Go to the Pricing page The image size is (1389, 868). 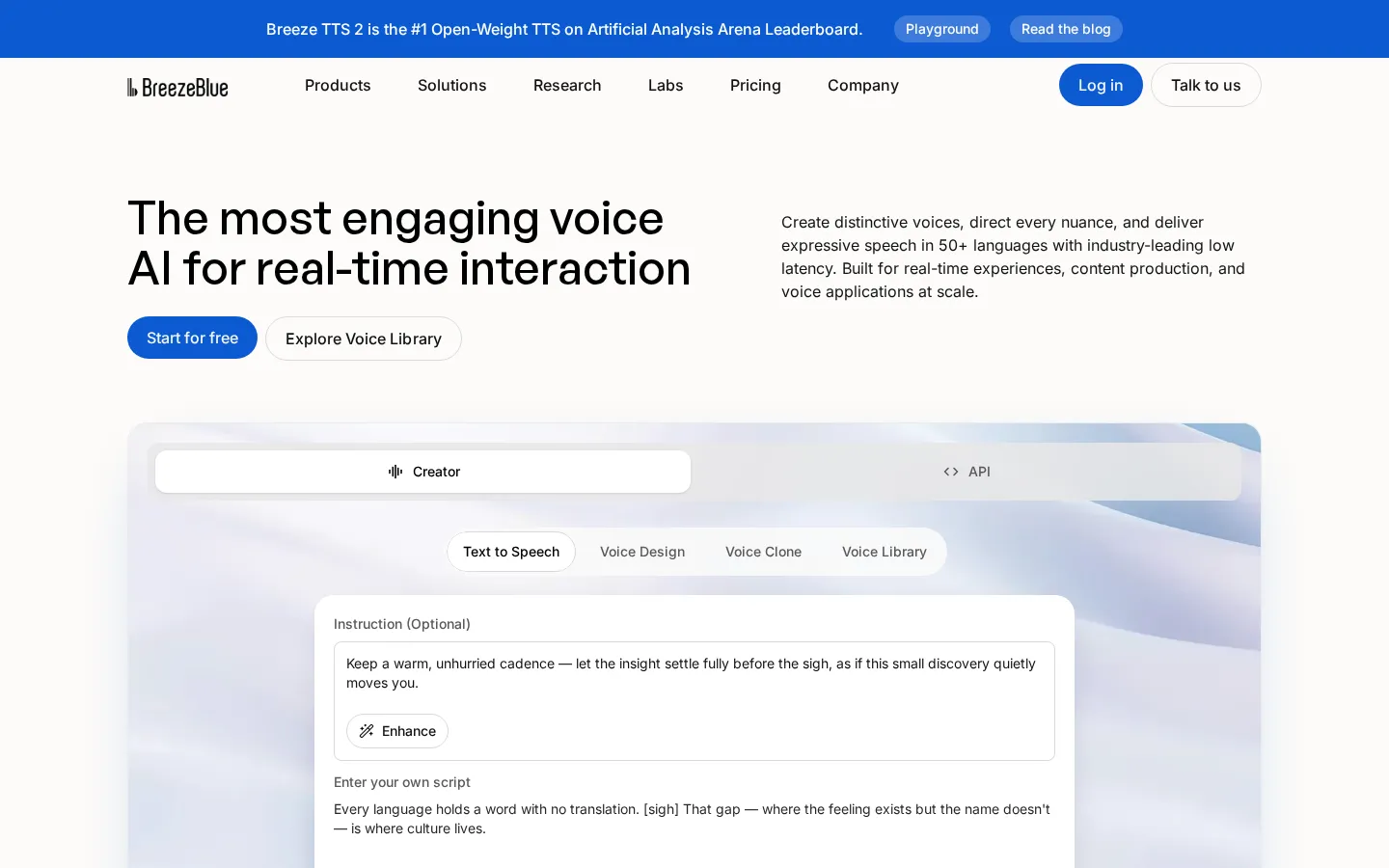pos(755,85)
